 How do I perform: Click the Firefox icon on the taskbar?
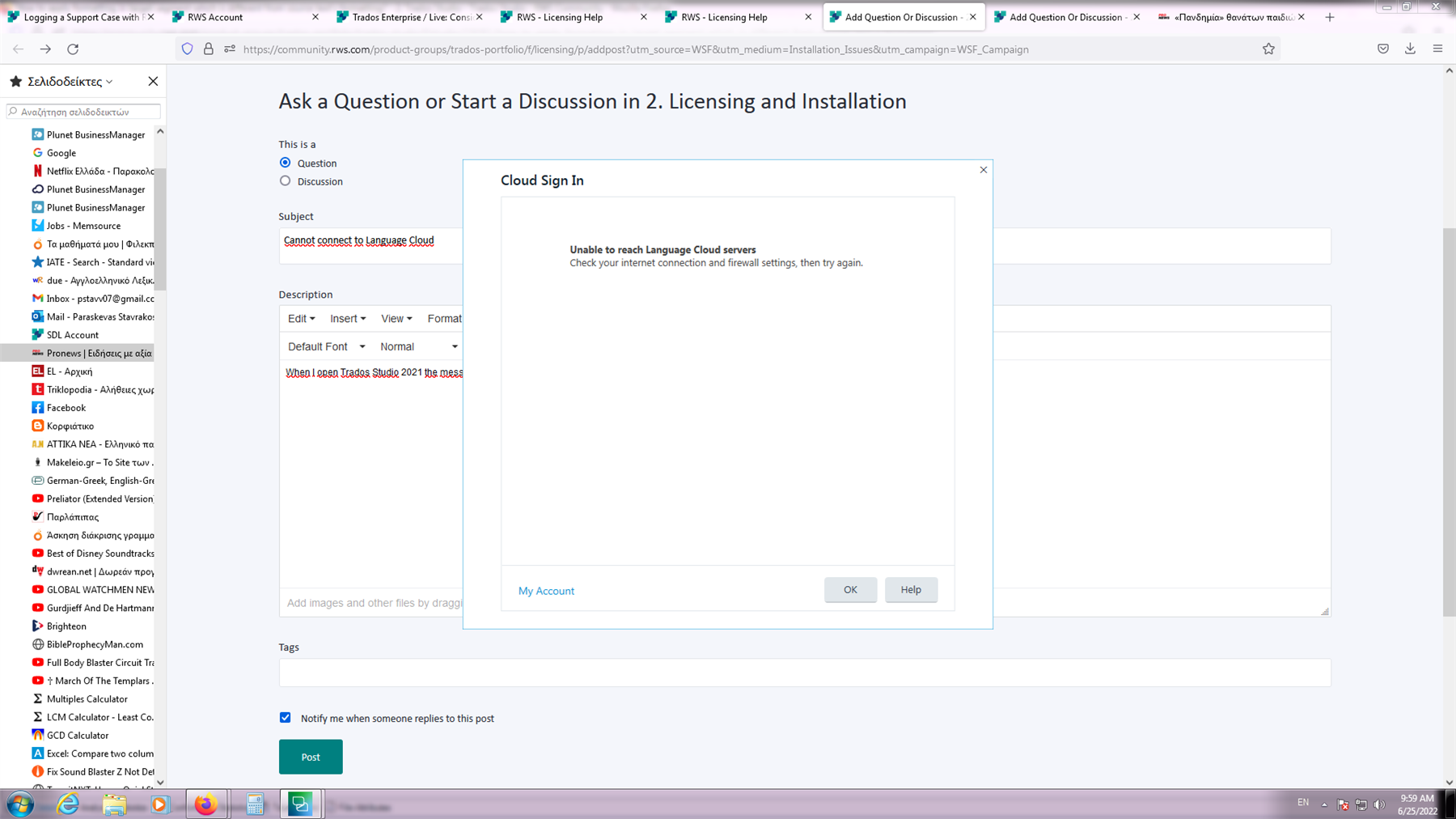pyautogui.click(x=206, y=804)
